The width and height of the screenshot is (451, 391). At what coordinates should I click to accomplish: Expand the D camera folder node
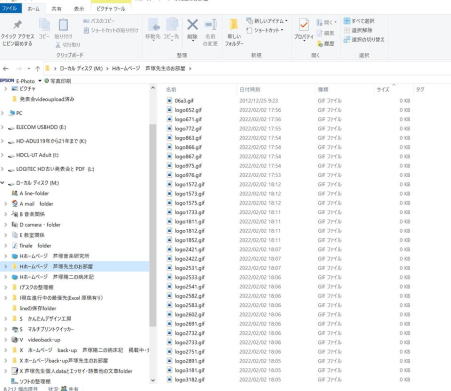coord(6,225)
